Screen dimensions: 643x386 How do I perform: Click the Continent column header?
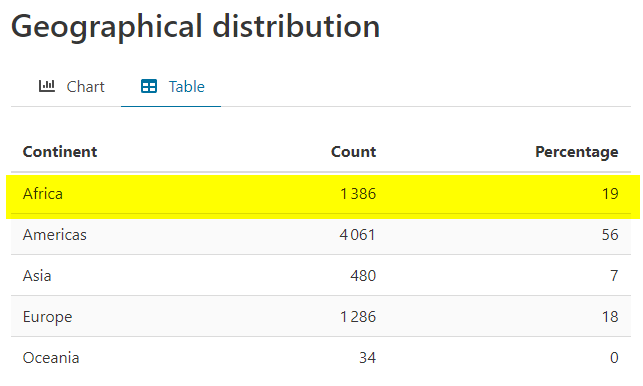pos(60,152)
